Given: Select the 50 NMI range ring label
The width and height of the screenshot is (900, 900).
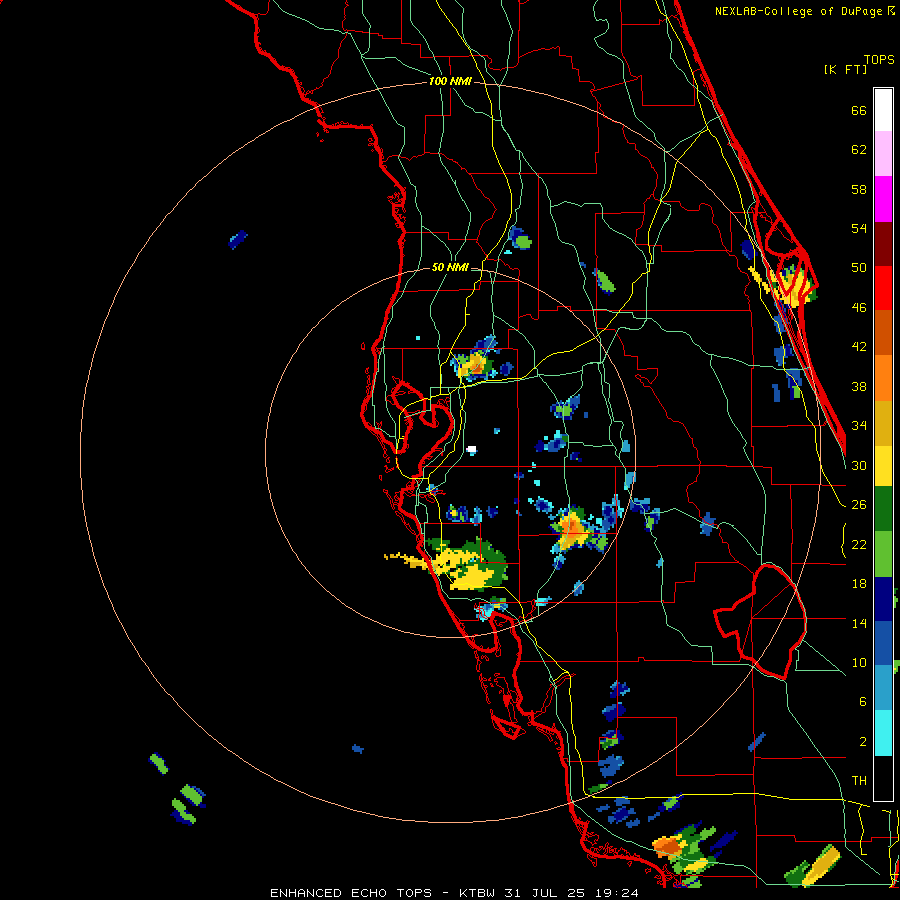Looking at the screenshot, I should [450, 267].
